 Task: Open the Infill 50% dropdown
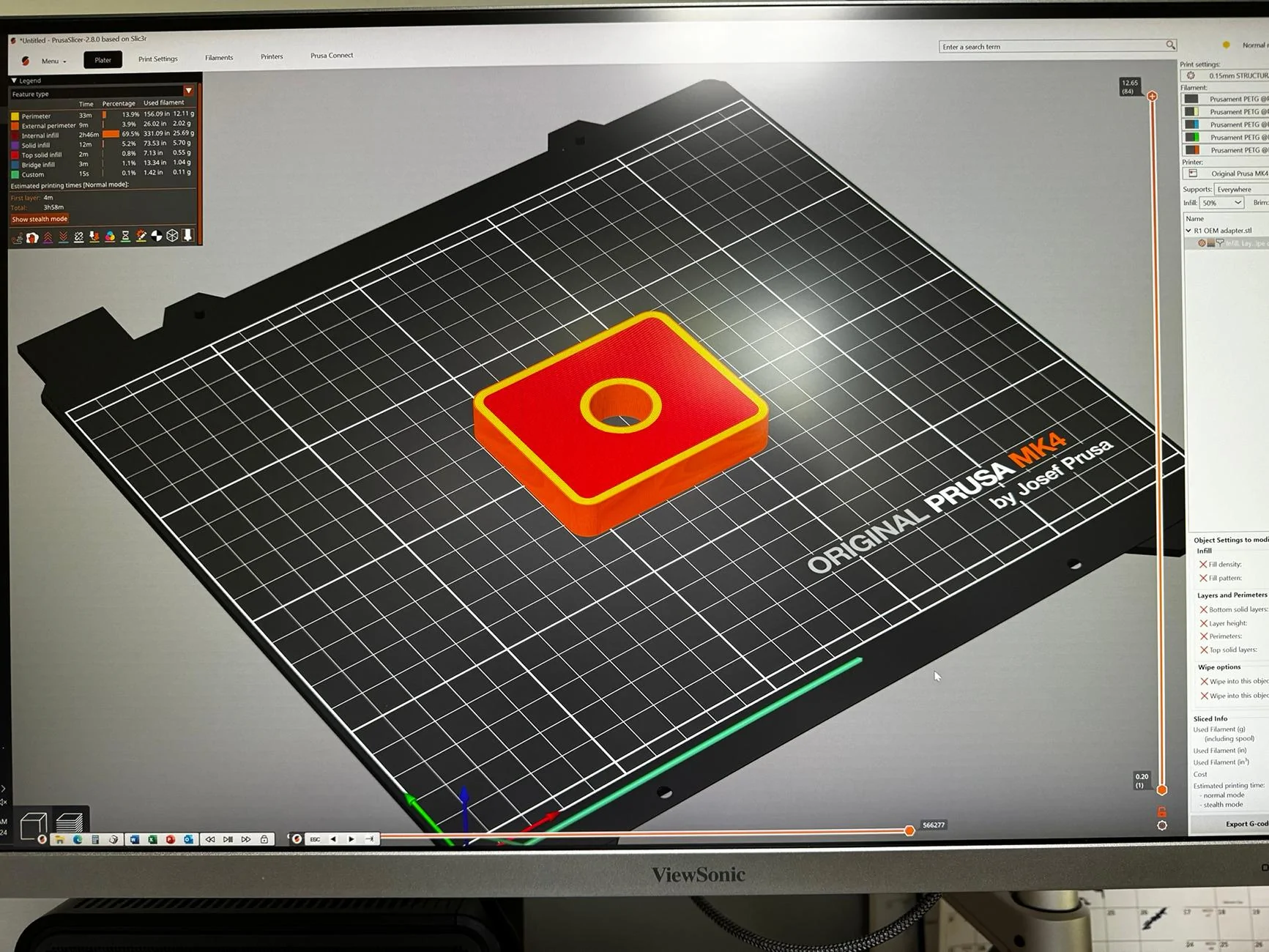(1222, 203)
